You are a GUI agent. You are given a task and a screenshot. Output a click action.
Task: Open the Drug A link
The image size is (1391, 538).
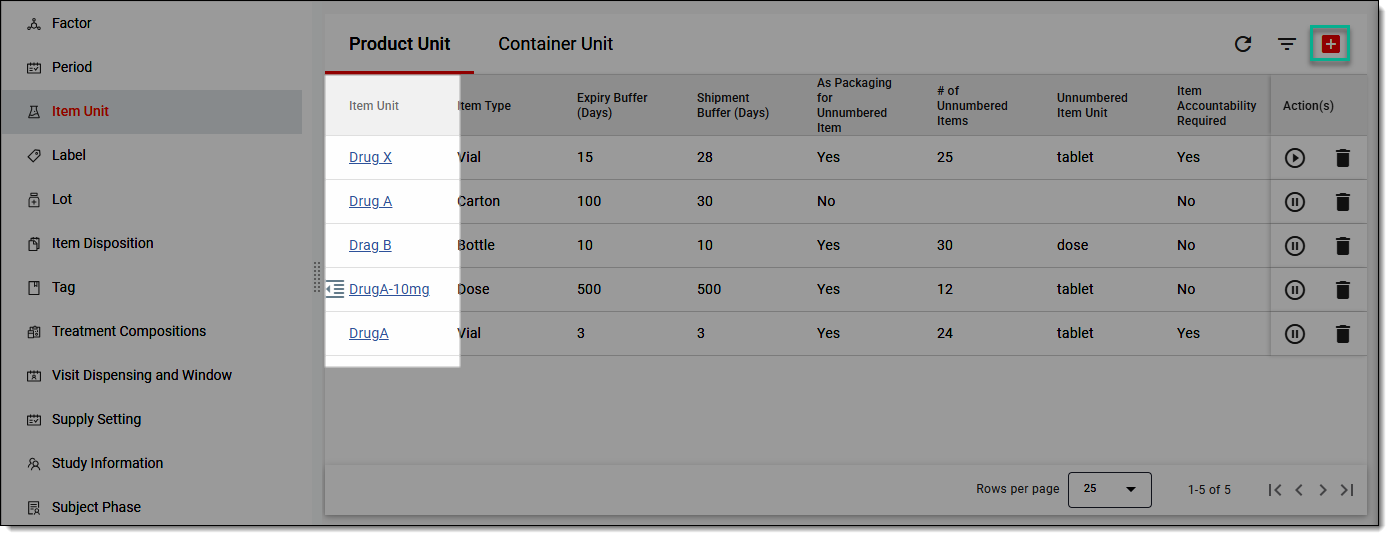click(370, 201)
